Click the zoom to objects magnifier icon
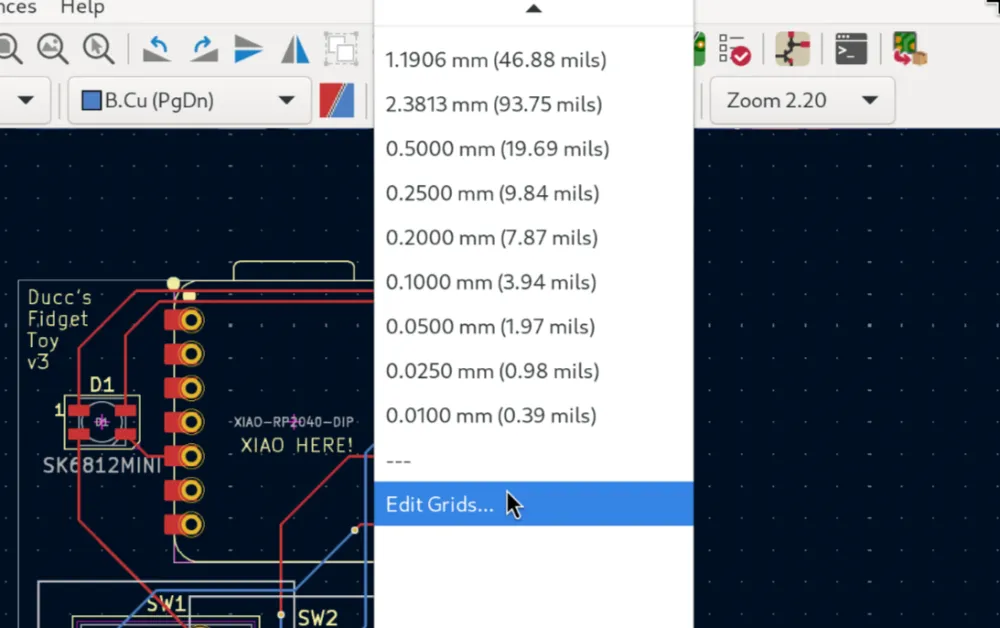 [x=53, y=47]
